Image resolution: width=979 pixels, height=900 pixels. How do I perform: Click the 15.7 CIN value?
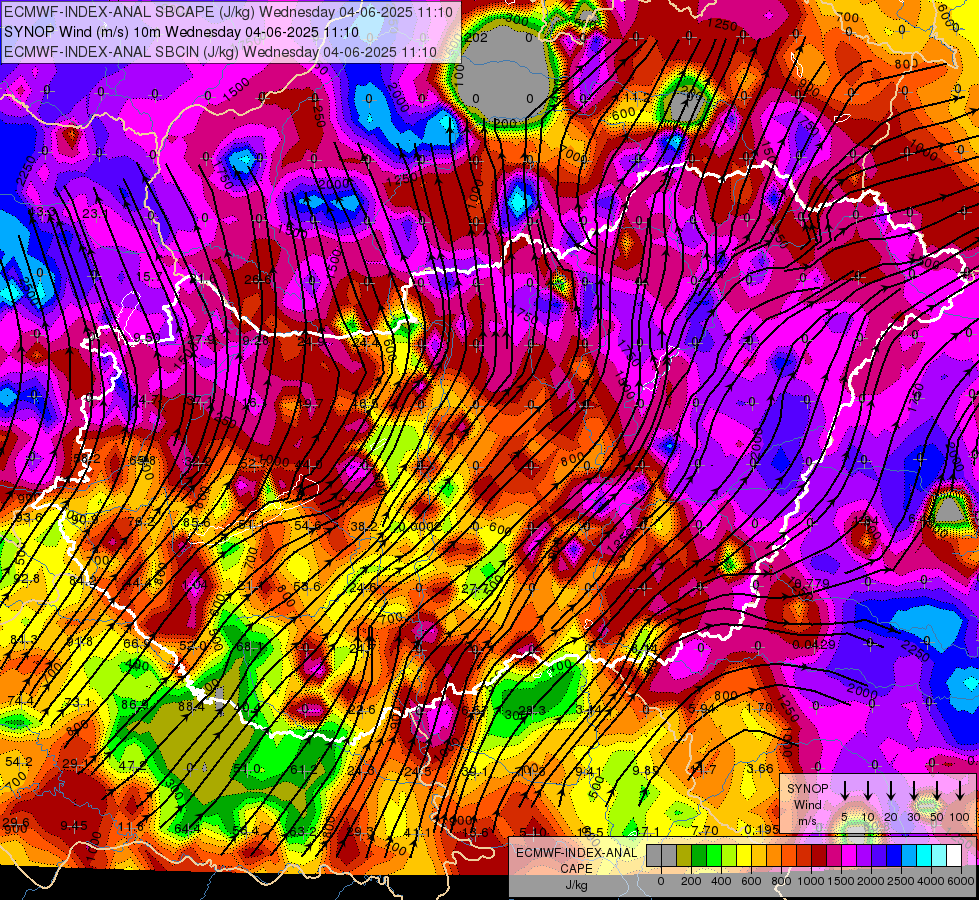tap(149, 277)
